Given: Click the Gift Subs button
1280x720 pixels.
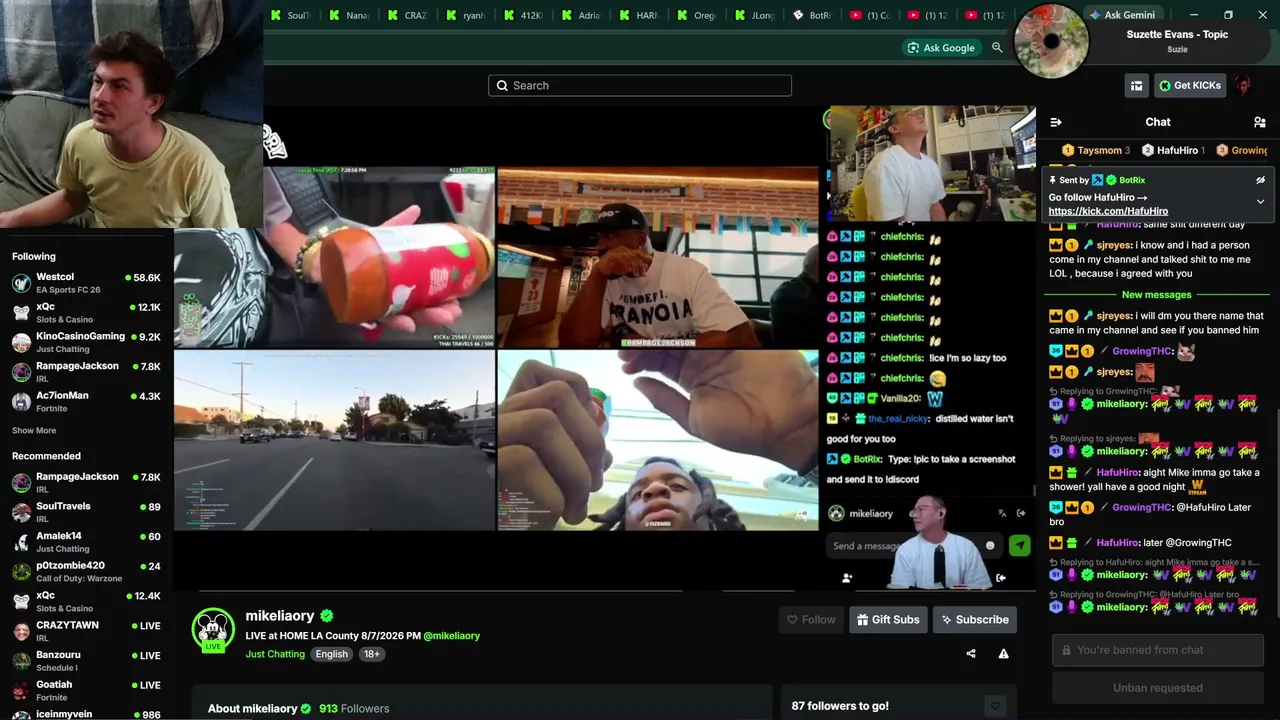Looking at the screenshot, I should click(x=888, y=620).
